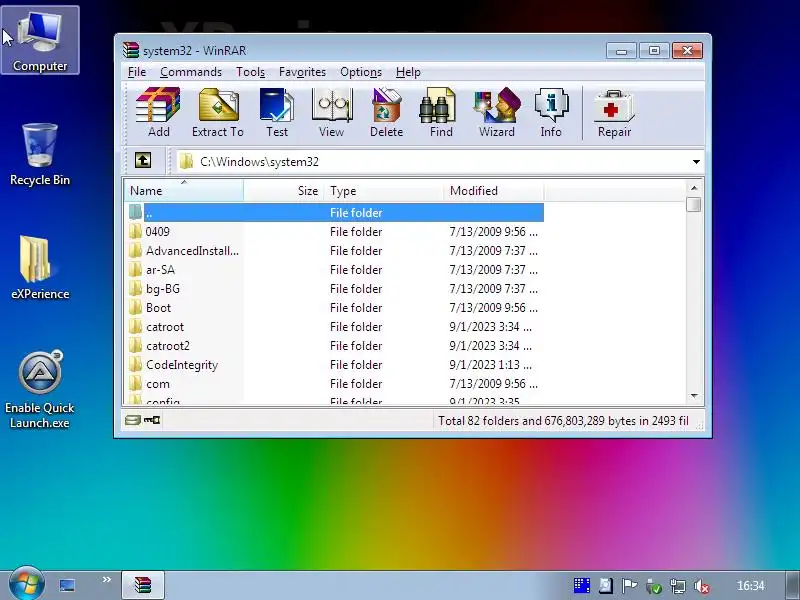The width and height of the screenshot is (800, 600).
Task: Sort by Type column header
Action: click(x=383, y=190)
